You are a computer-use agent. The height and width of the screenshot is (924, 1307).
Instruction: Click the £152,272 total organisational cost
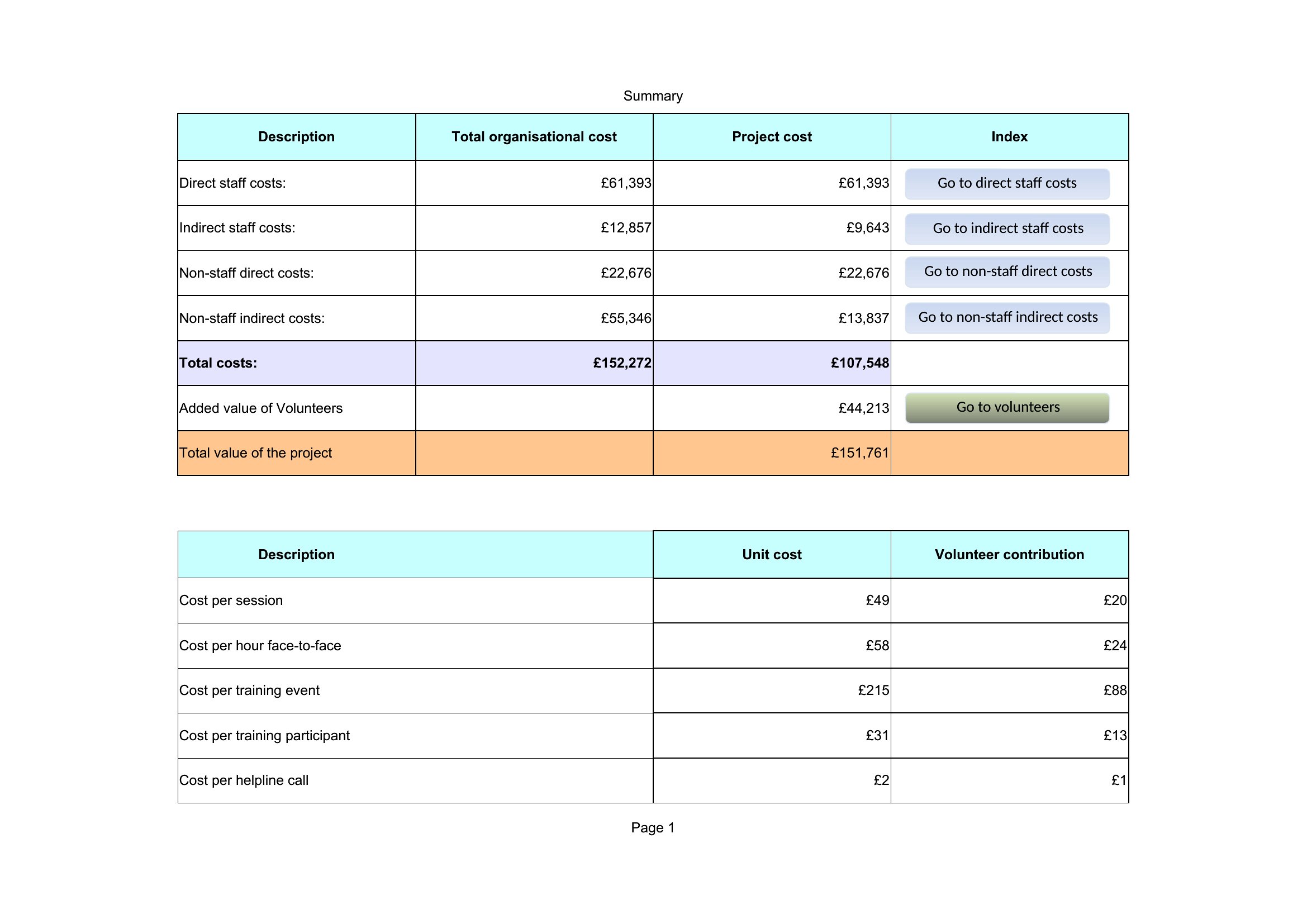coord(534,363)
